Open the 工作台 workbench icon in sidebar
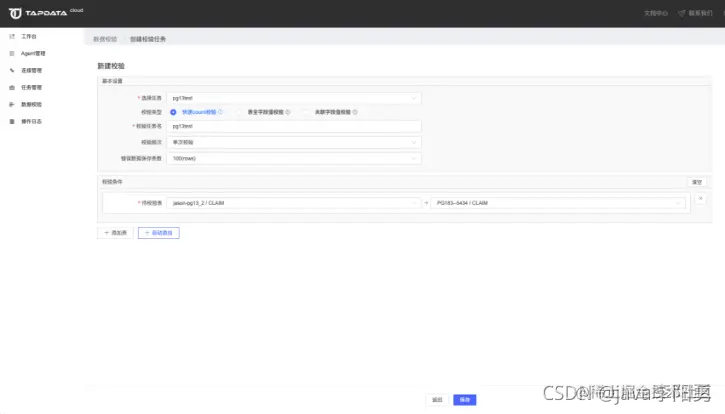The width and height of the screenshot is (725, 414). click(12, 36)
